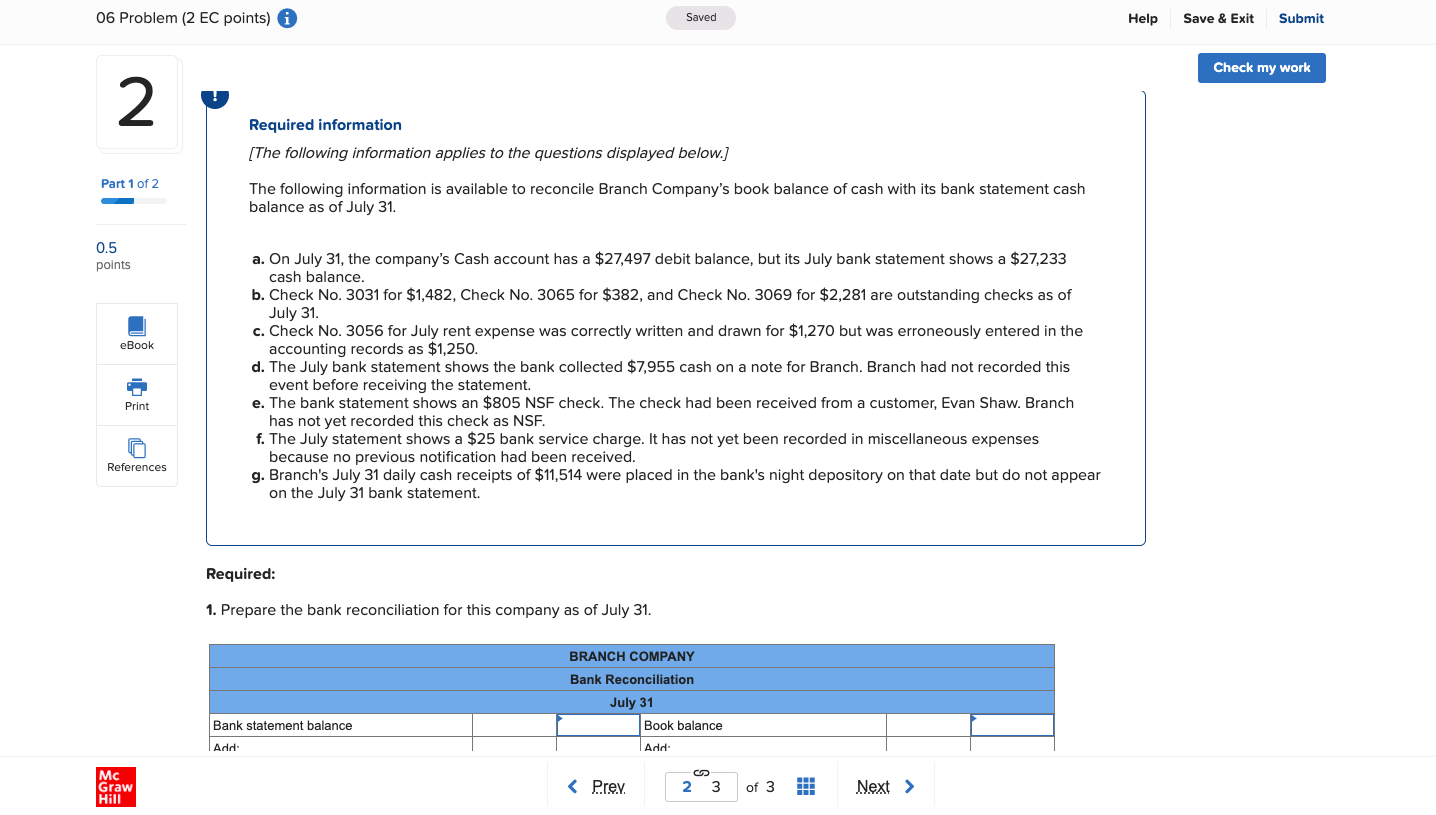Click the first blank cell beside Book balance
The width and height of the screenshot is (1436, 815).
(x=928, y=725)
